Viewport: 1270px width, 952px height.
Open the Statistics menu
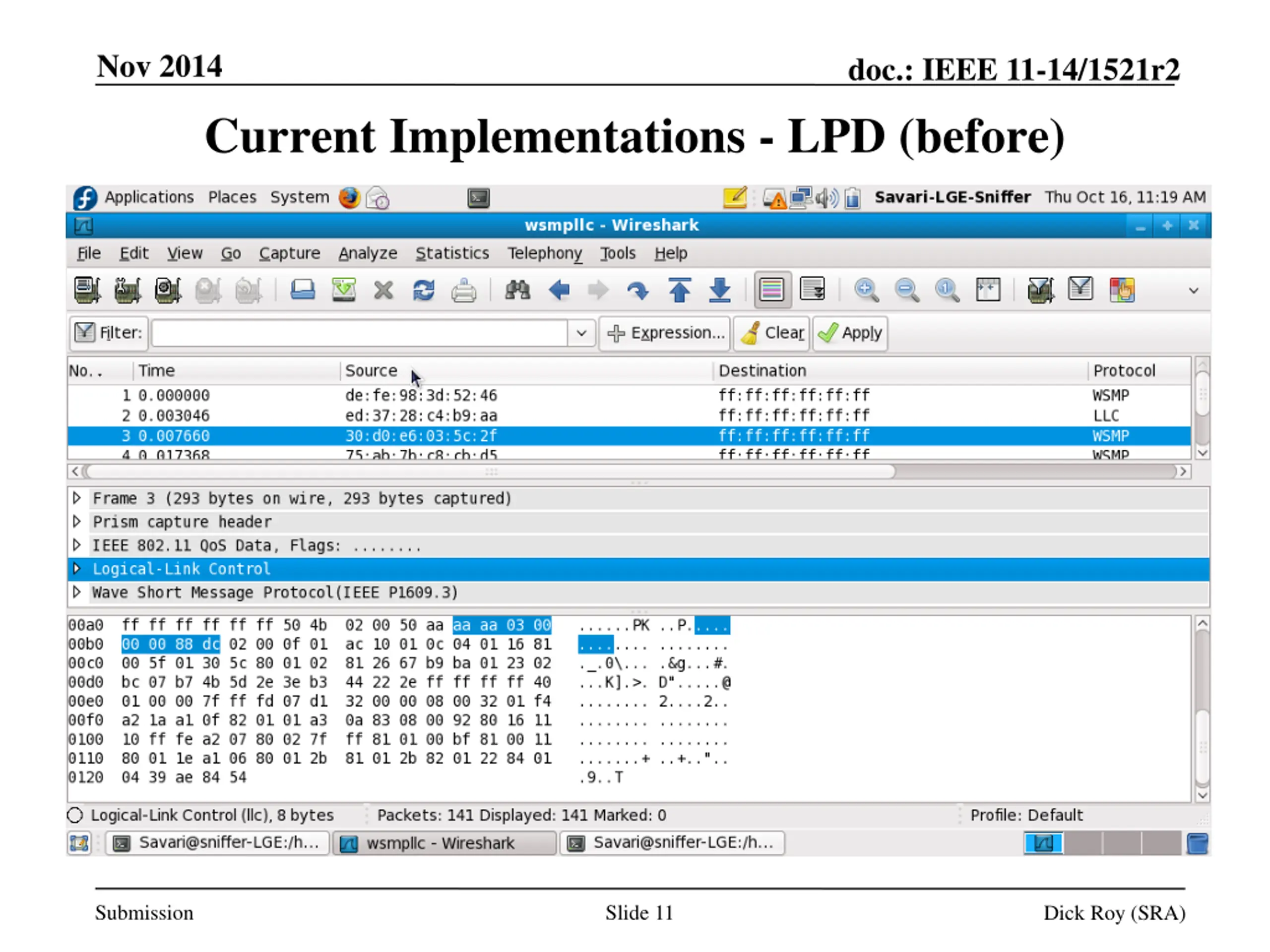tap(452, 253)
